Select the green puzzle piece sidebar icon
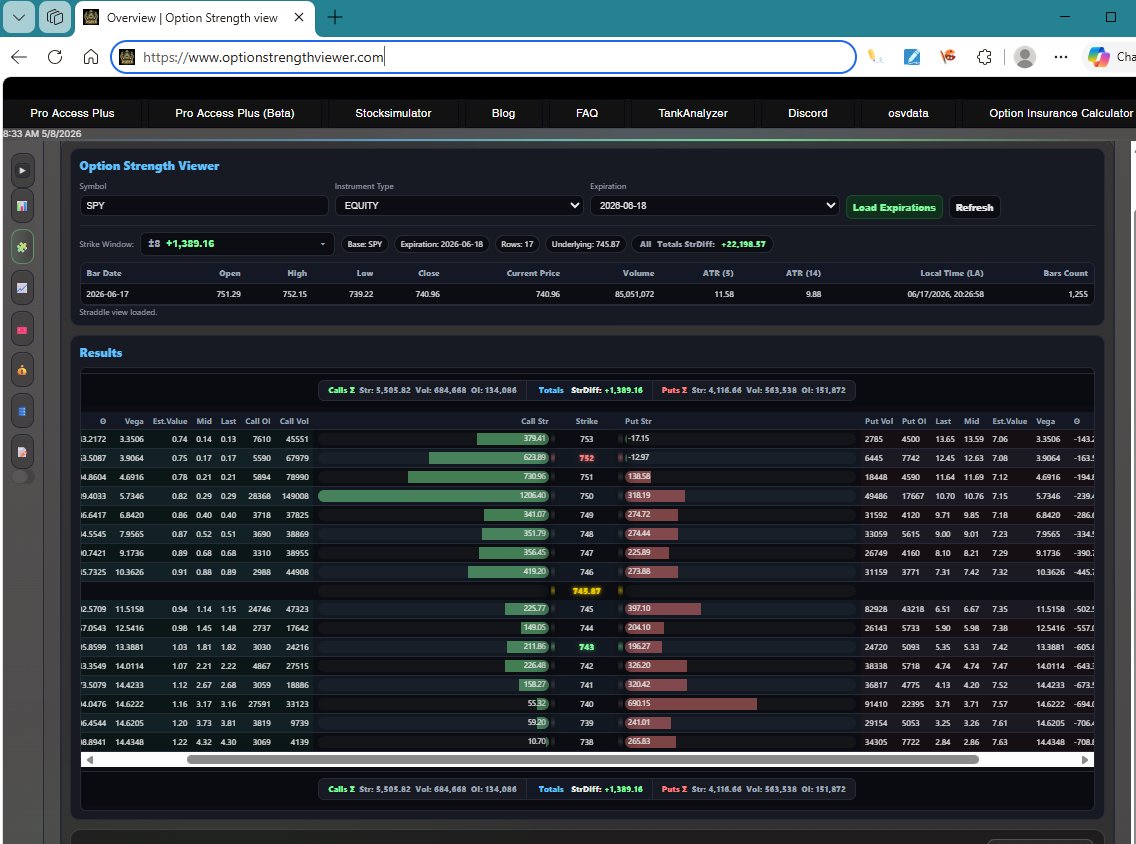This screenshot has height=844, width=1136. [x=22, y=247]
